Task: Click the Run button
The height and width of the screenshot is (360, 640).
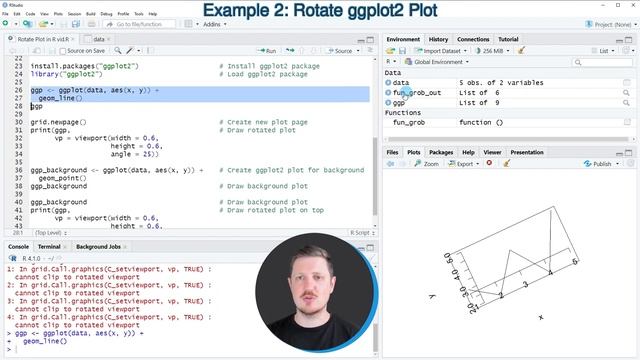Action: pos(267,51)
